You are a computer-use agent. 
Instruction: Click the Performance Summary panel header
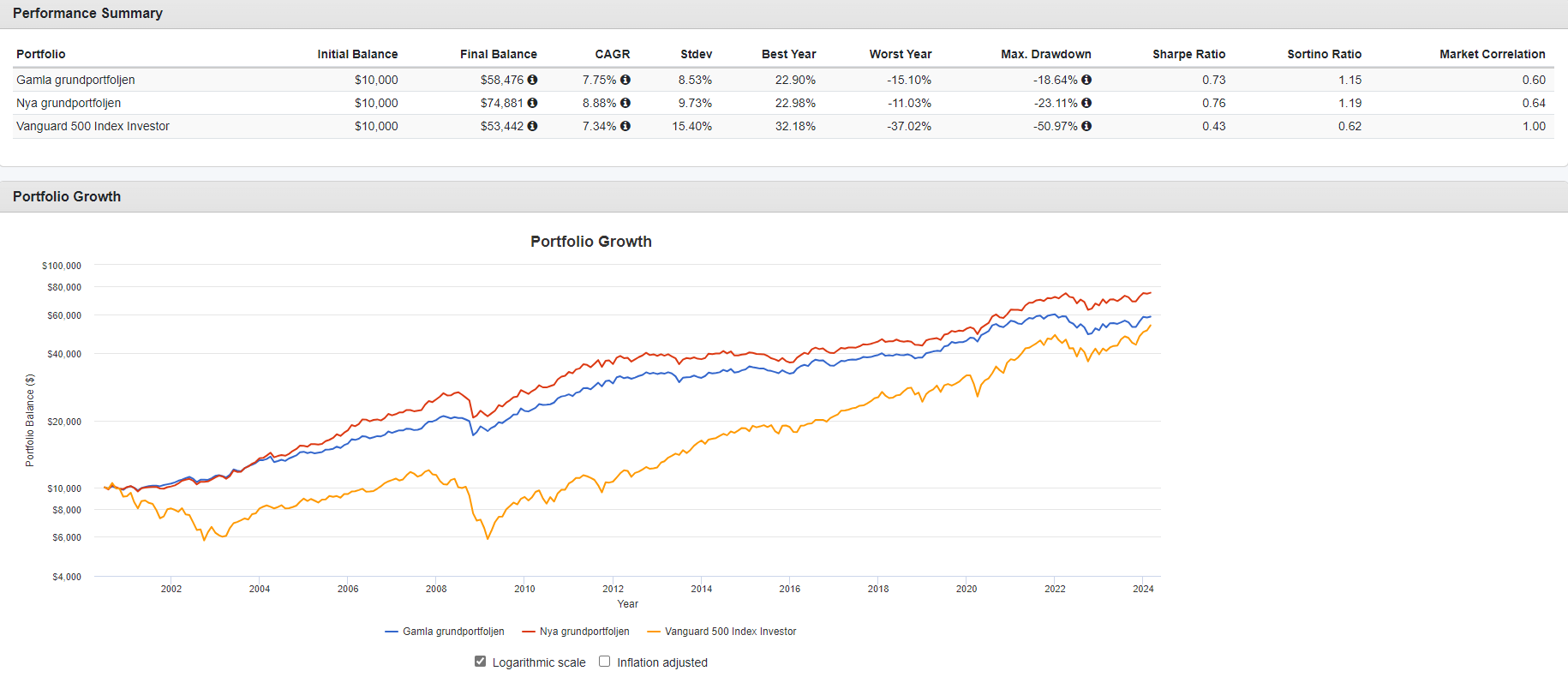tap(87, 14)
